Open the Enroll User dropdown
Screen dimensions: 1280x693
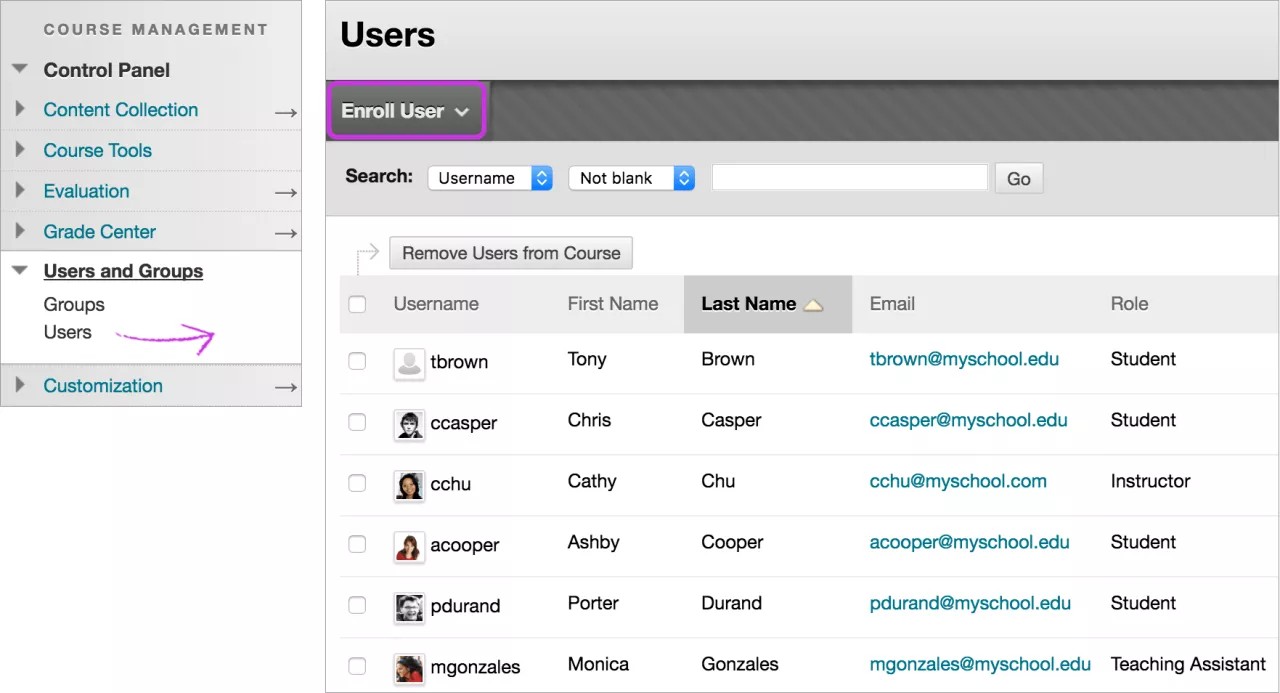coord(406,111)
